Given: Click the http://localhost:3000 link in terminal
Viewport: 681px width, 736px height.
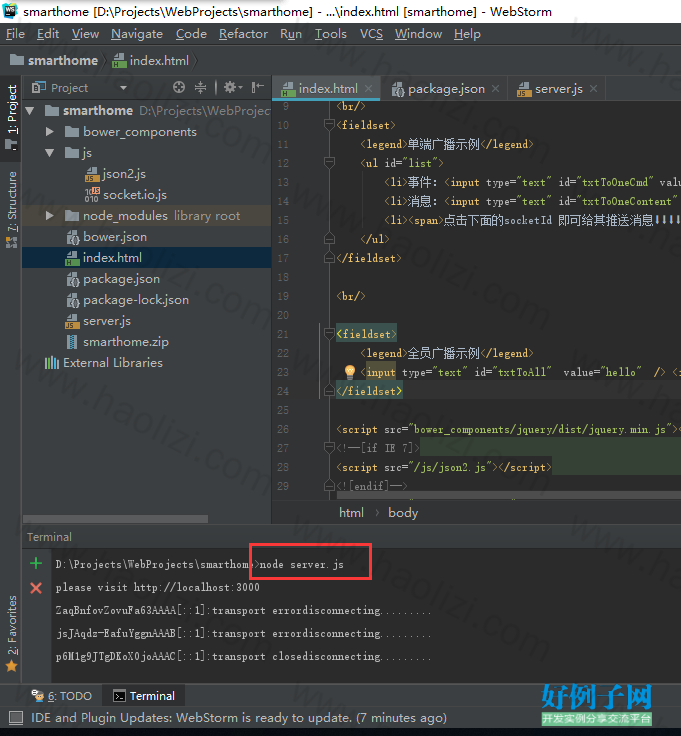Looking at the screenshot, I should 196,587.
